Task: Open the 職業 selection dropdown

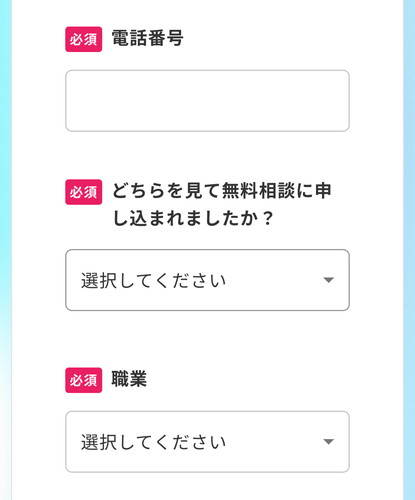Action: 207,442
